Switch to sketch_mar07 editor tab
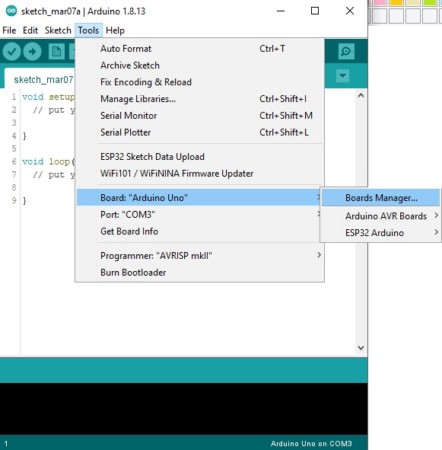 43,80
